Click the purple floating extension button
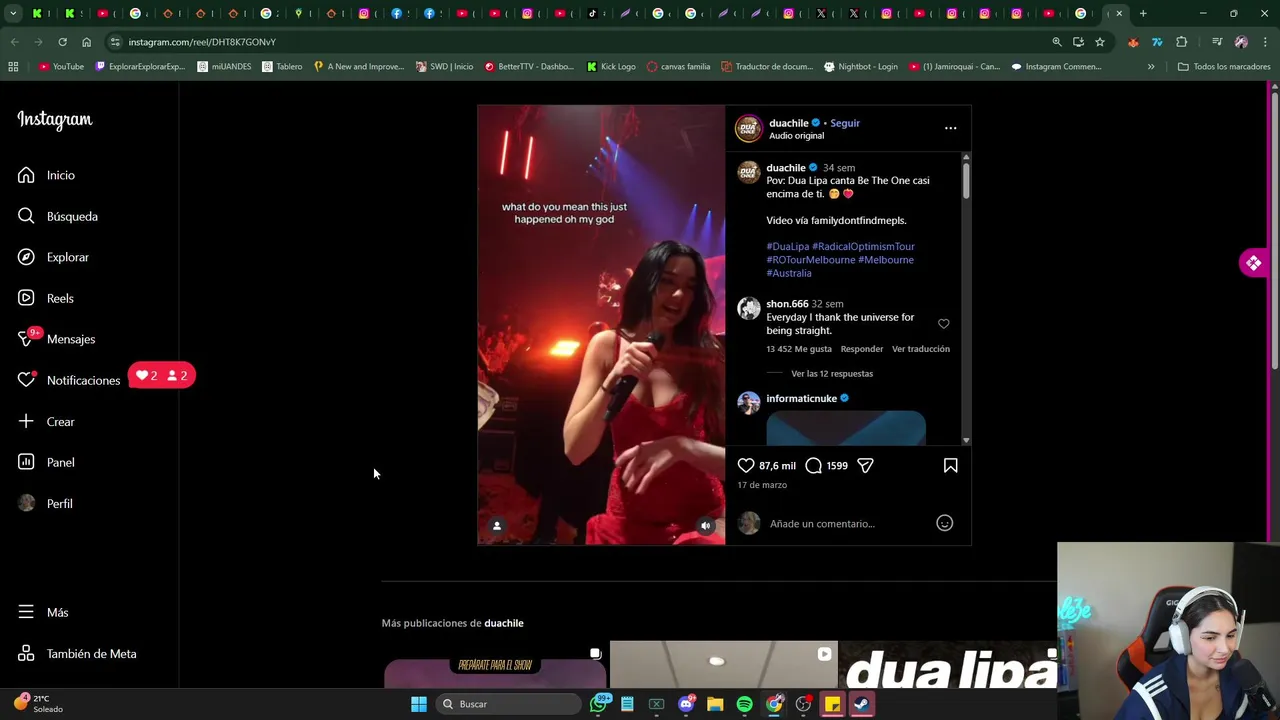1280x720 pixels. point(1253,263)
